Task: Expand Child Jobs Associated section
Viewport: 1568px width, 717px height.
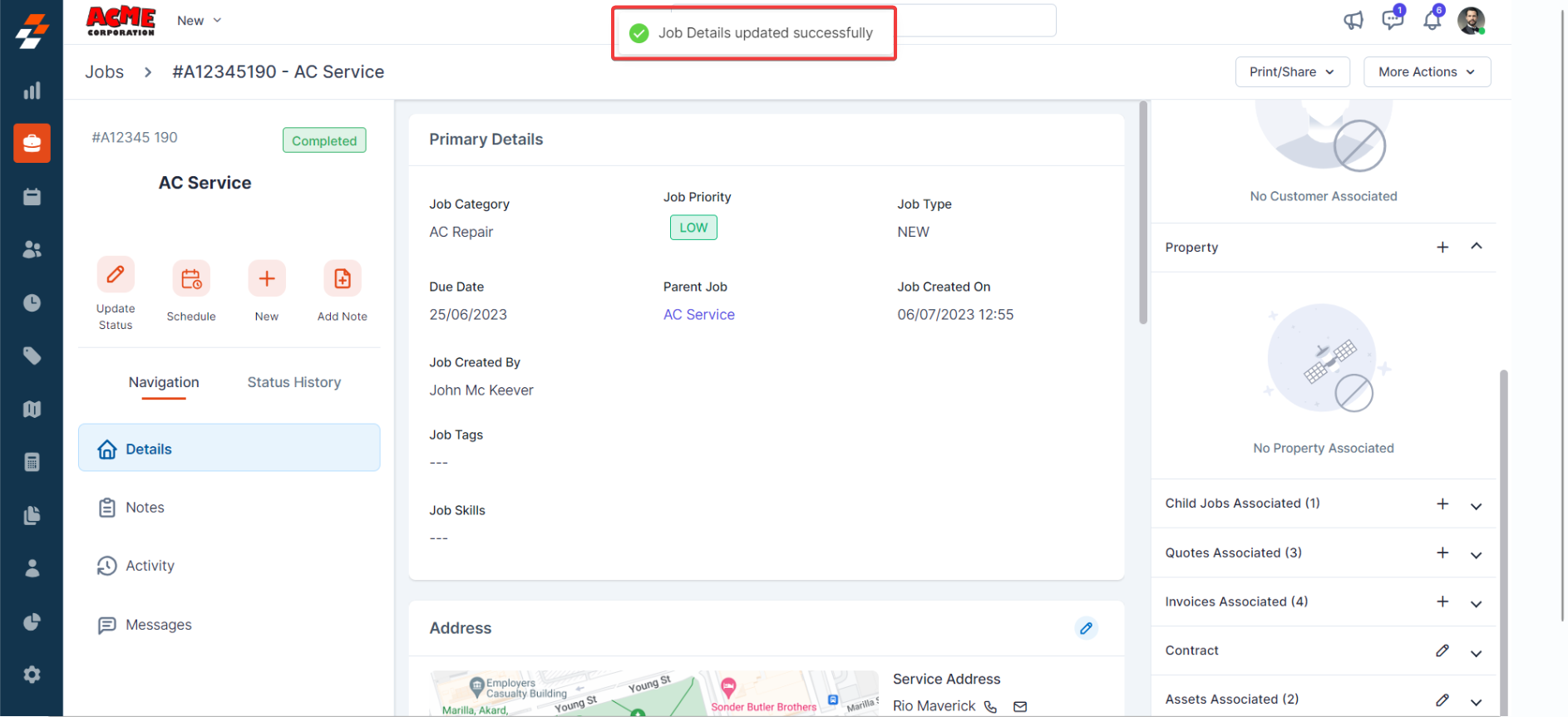Action: coord(1476,505)
